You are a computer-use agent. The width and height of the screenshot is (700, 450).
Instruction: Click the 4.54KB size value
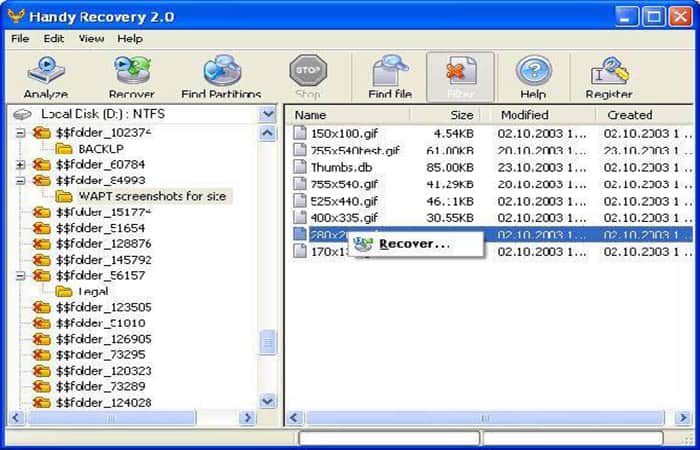click(454, 133)
